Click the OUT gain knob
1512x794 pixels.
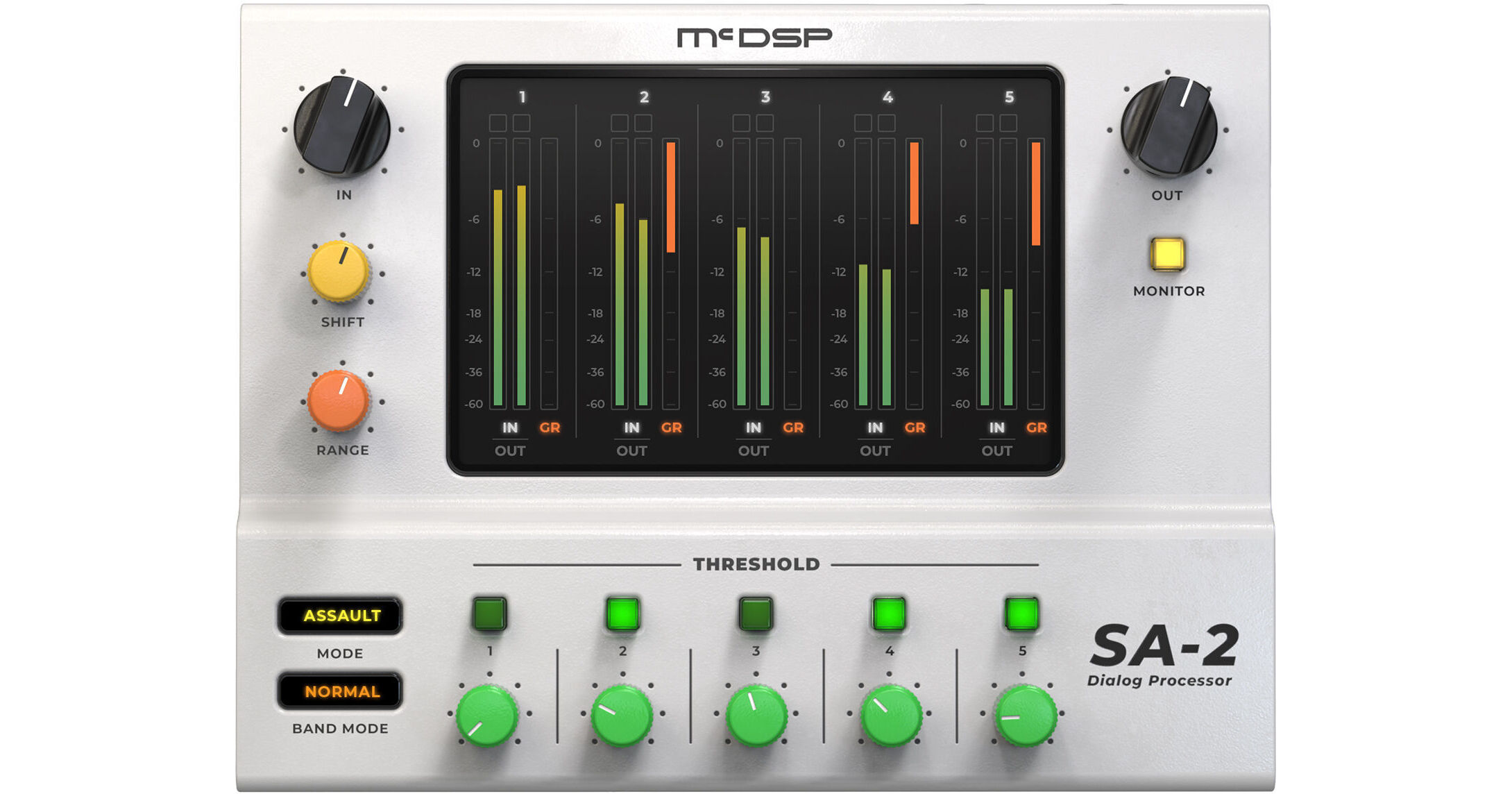tap(1169, 127)
